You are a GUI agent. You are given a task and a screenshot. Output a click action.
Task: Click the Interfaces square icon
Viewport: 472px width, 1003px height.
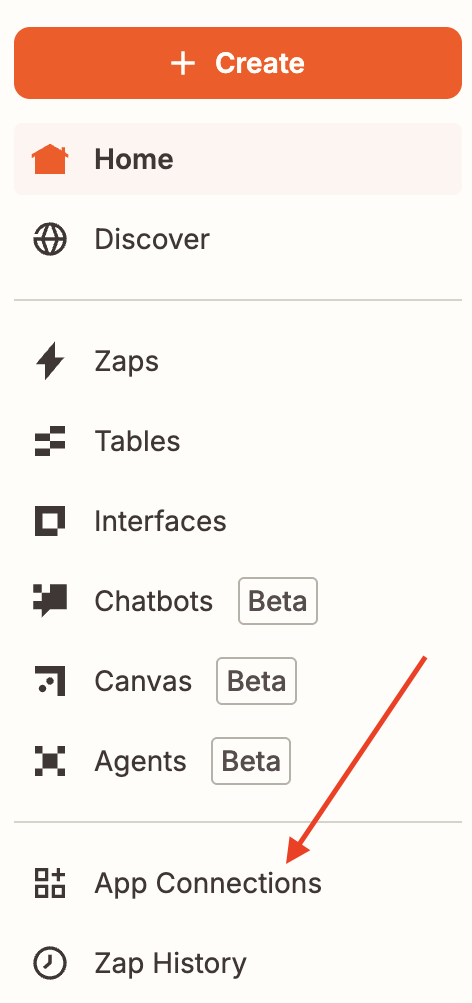coord(49,521)
